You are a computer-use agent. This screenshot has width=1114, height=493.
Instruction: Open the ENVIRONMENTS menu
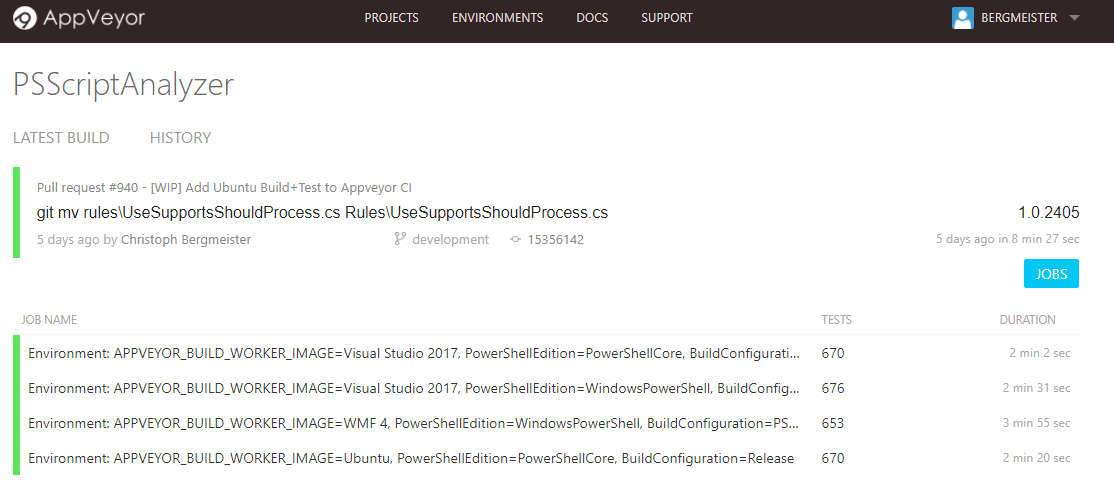pos(497,18)
